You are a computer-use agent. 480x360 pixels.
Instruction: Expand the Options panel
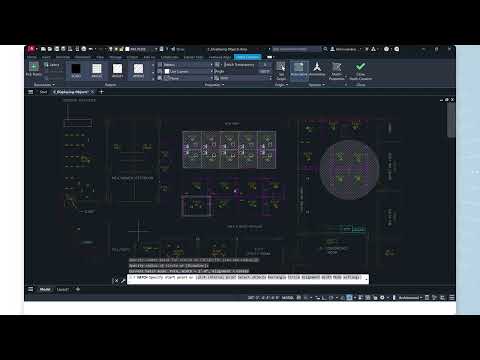coord(316,85)
